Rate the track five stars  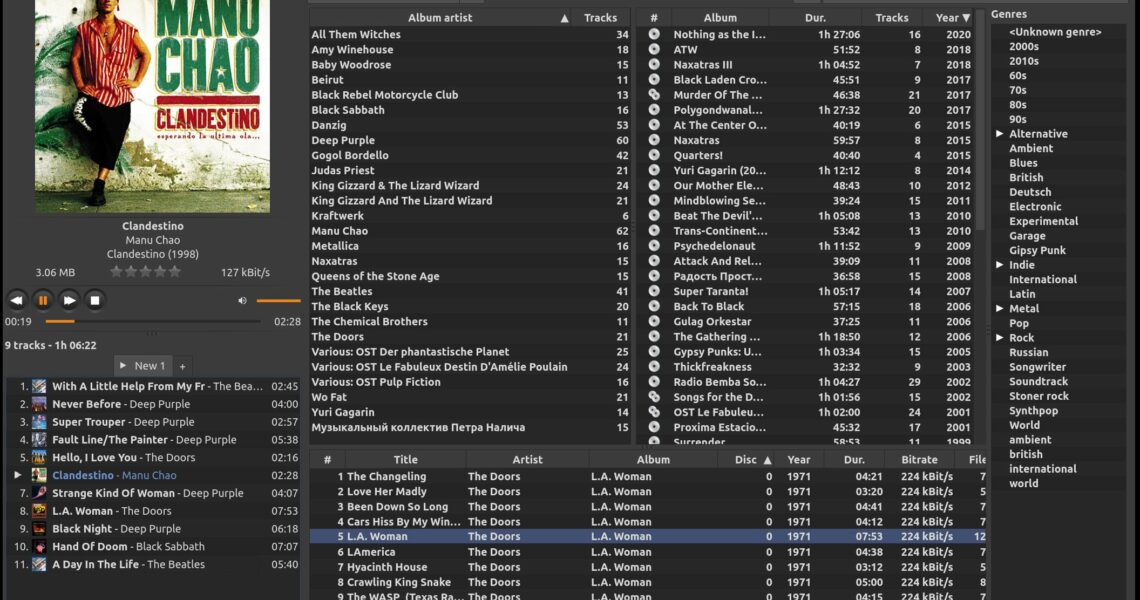[175, 271]
